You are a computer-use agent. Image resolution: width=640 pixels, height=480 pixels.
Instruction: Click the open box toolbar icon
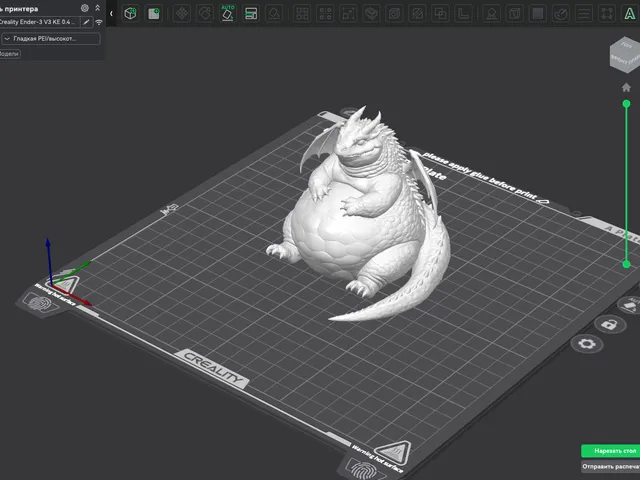point(371,13)
